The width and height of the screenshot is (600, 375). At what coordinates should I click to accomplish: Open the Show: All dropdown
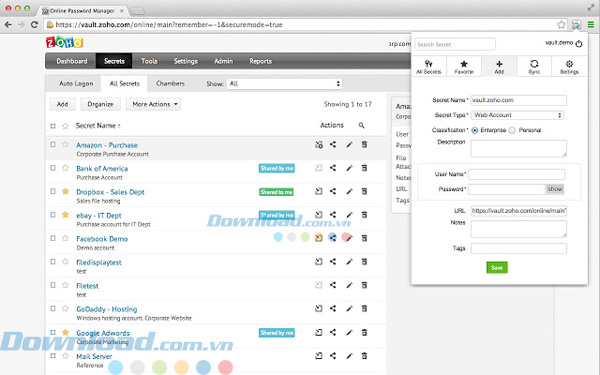pos(284,84)
